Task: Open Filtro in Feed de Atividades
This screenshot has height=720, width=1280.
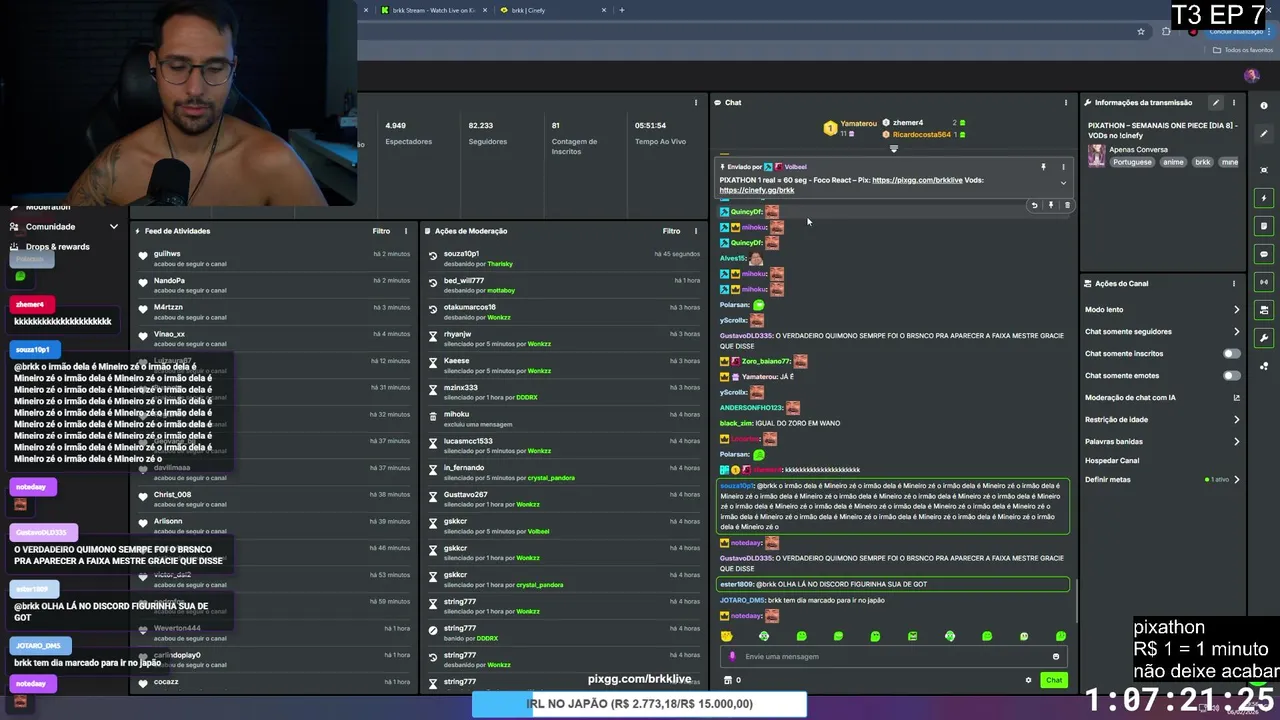Action: click(x=381, y=231)
